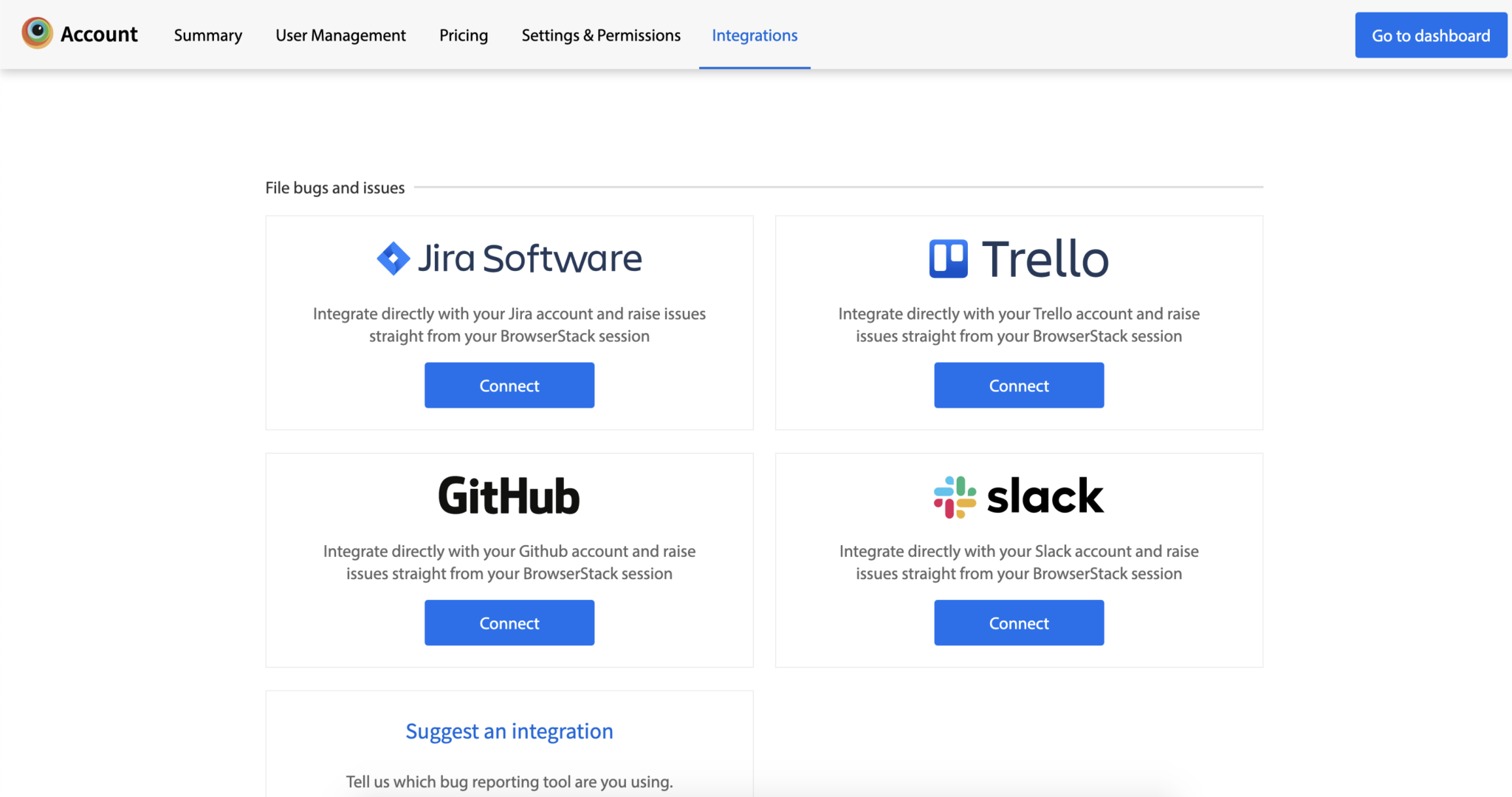Click the GitHub wordmark logo
The height and width of the screenshot is (797, 1512).
click(x=509, y=496)
